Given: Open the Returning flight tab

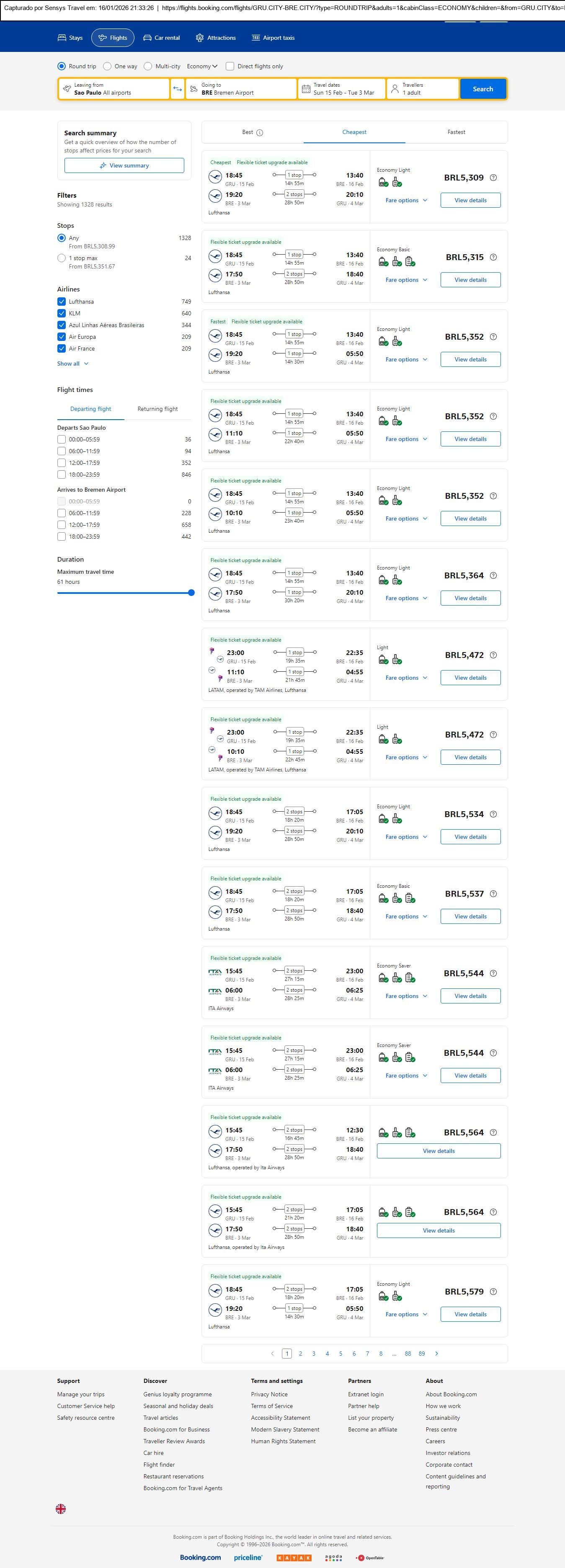Looking at the screenshot, I should tap(157, 409).
